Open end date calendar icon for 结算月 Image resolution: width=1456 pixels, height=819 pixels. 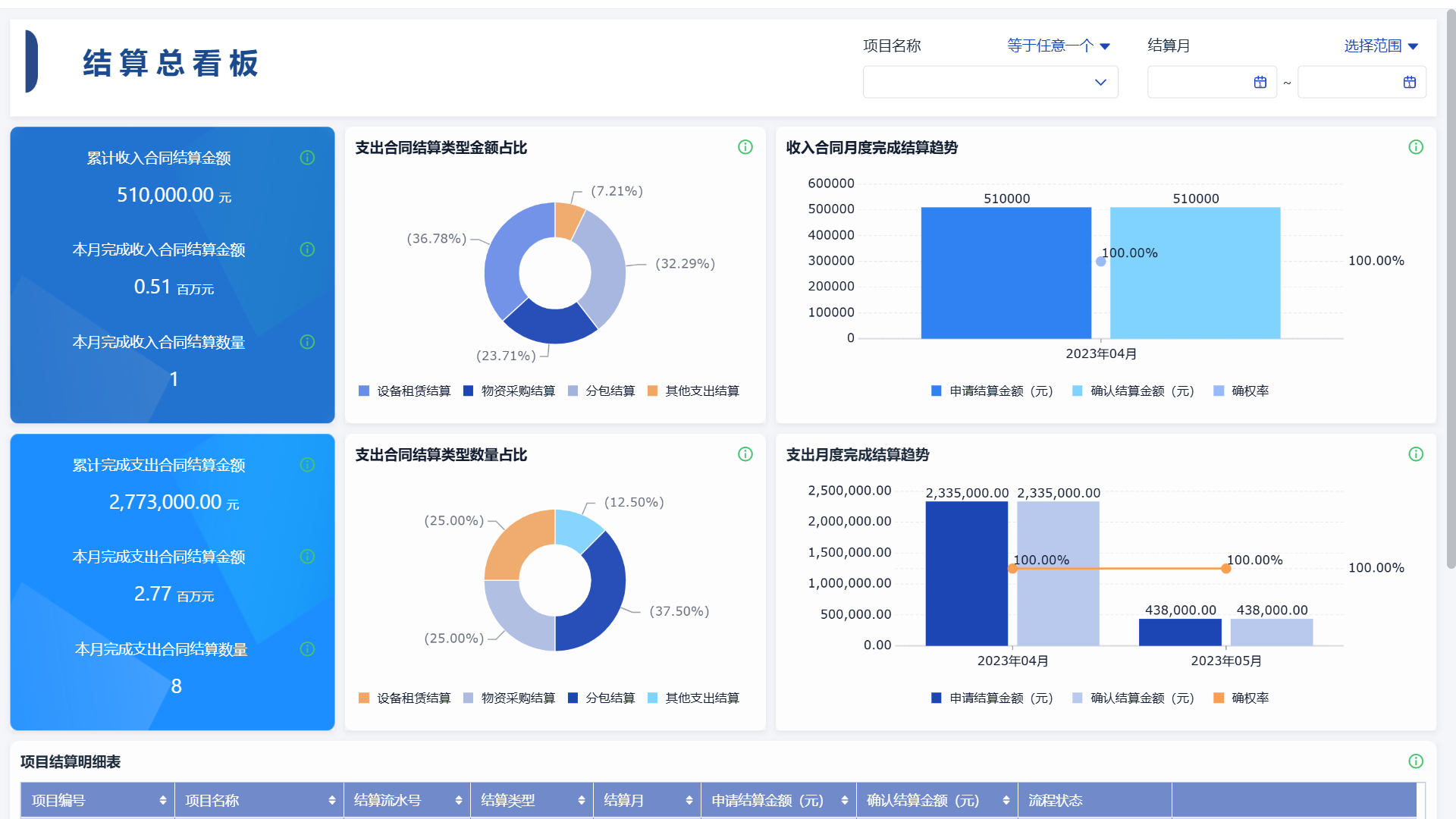[1409, 82]
